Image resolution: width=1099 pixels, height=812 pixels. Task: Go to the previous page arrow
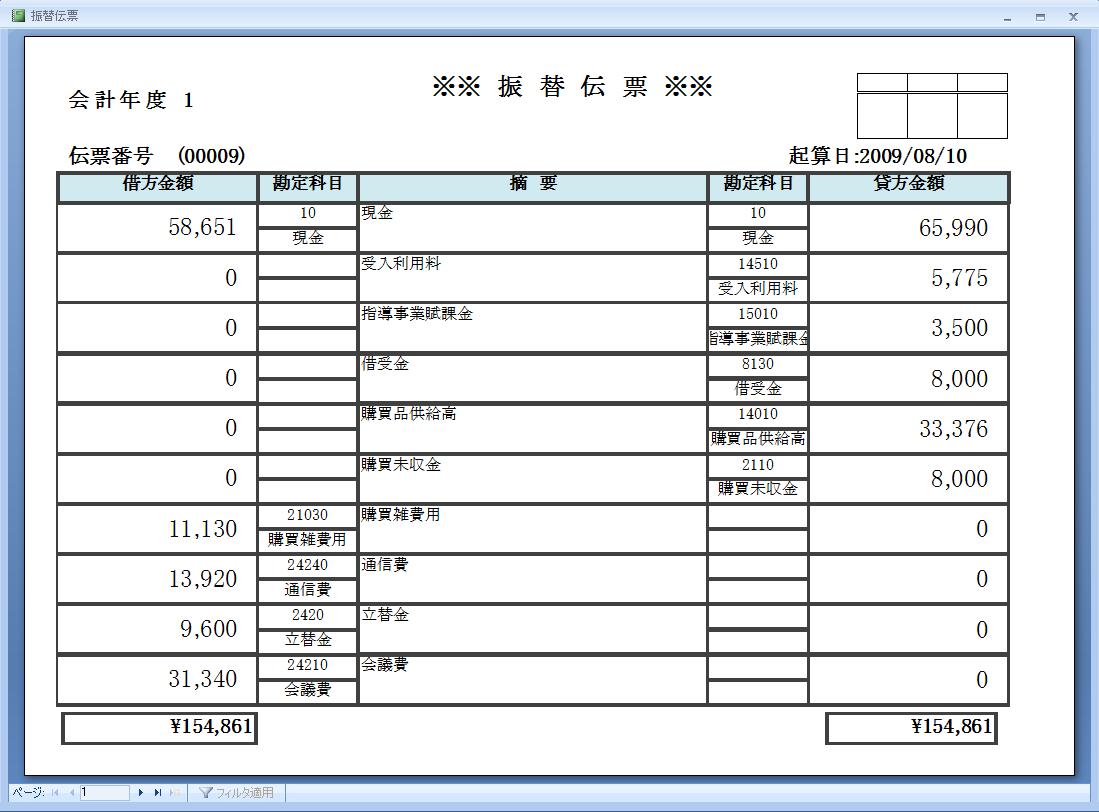71,793
